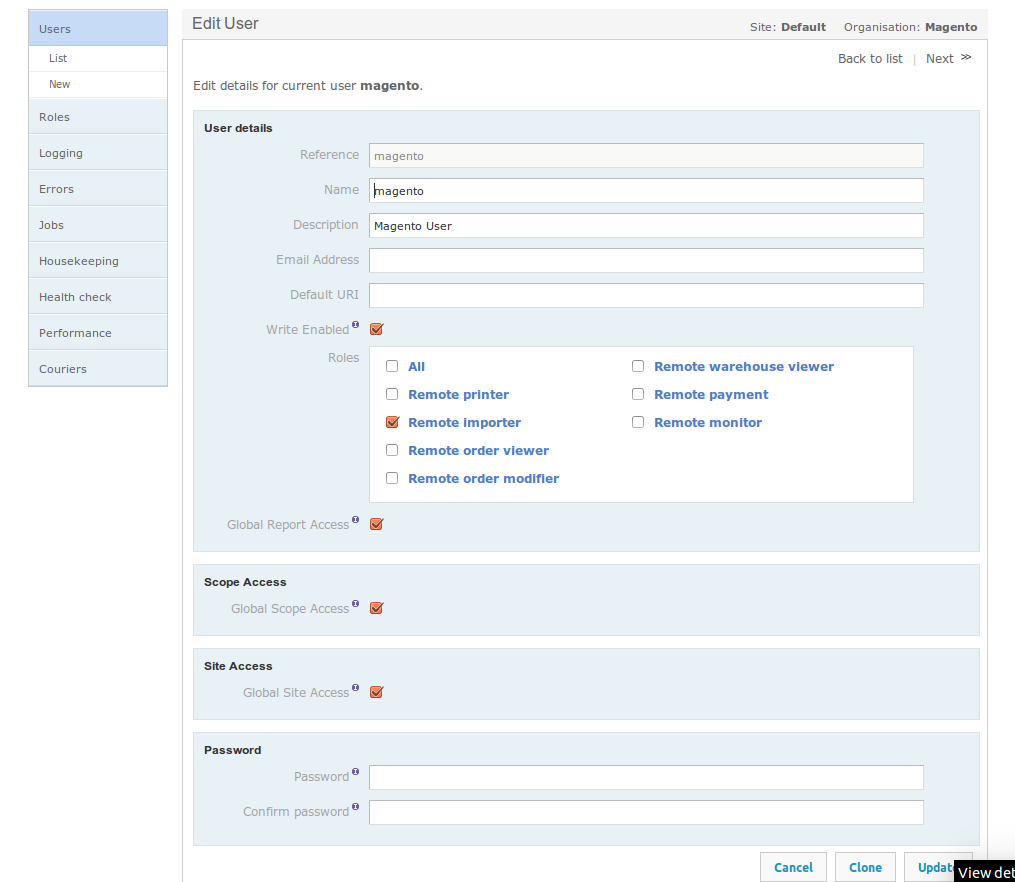Open the Roles section in the sidebar
Image resolution: width=1015 pixels, height=882 pixels.
pos(52,117)
